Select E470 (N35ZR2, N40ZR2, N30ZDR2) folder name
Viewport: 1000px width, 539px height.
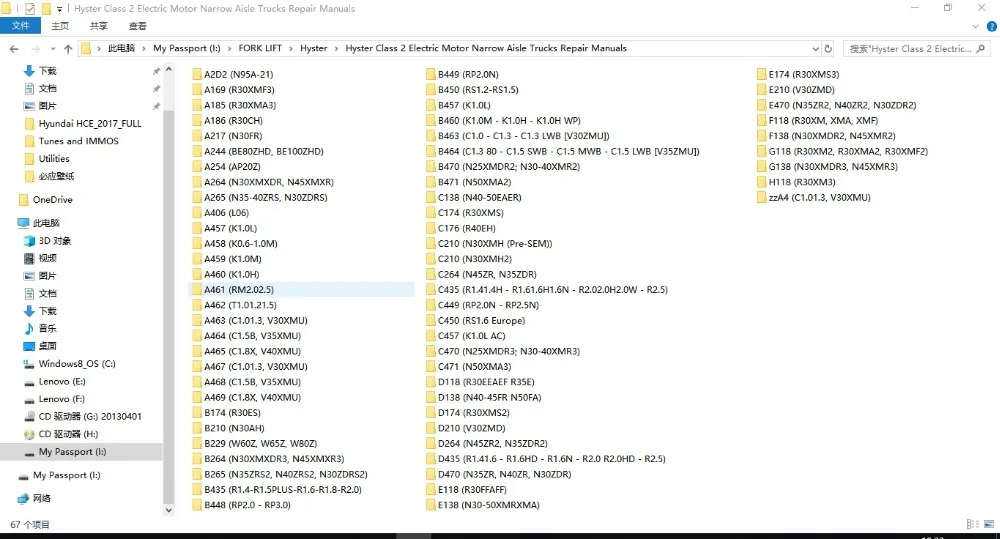842,105
